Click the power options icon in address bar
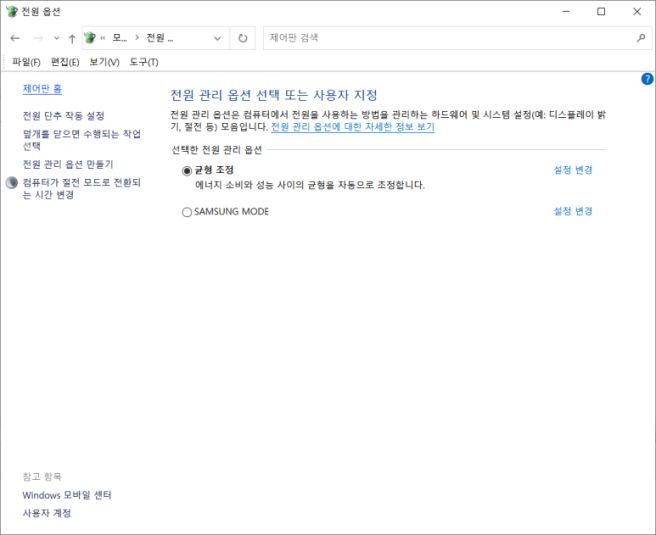Screen dimensions: 656x535 tap(90, 38)
